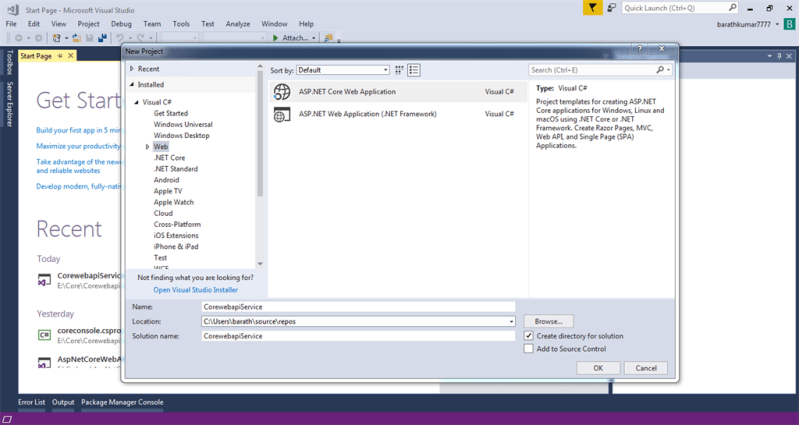This screenshot has height=425, width=799.
Task: Click the Browse... button
Action: [549, 322]
